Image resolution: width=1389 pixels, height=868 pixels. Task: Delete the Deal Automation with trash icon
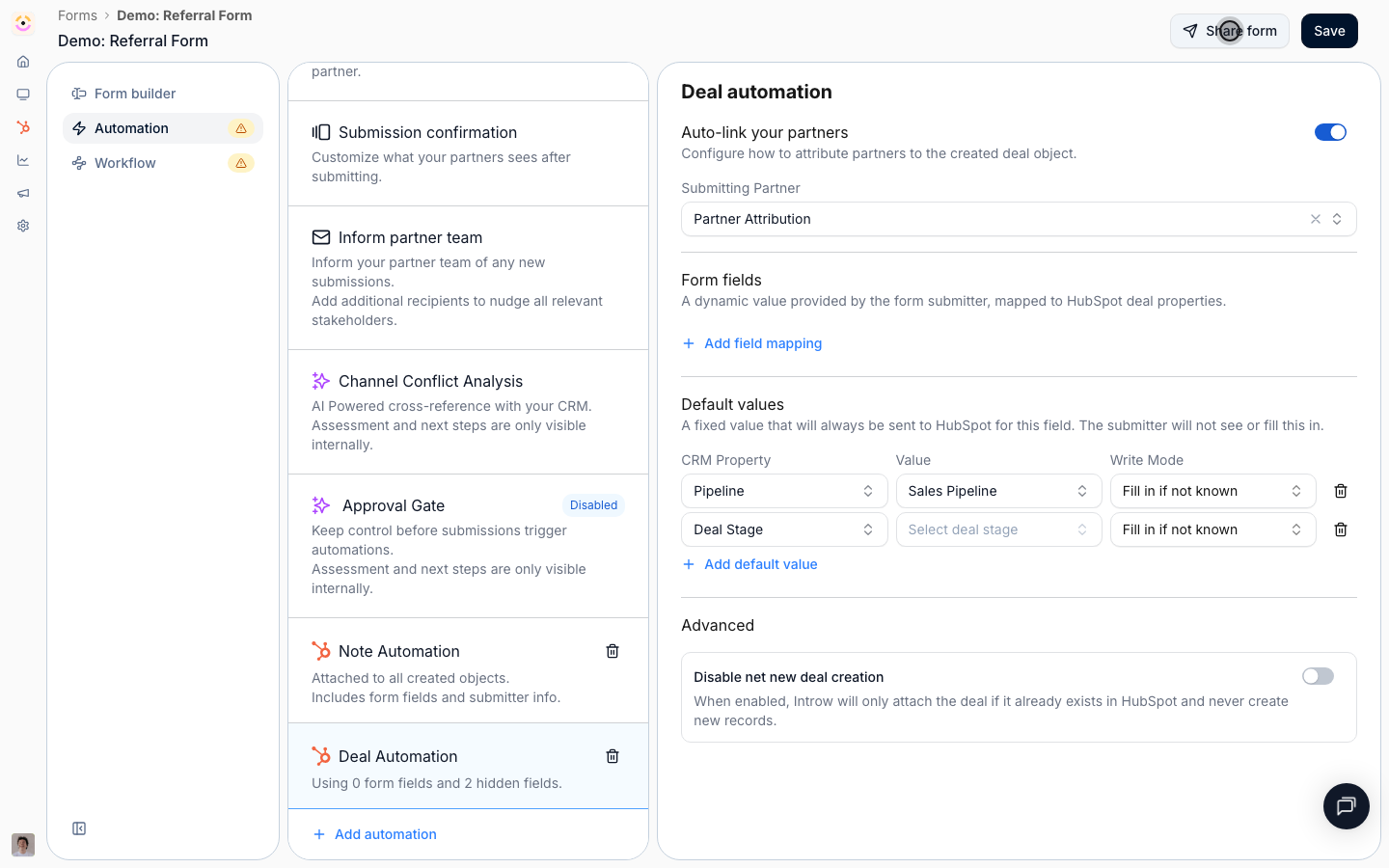(x=613, y=756)
